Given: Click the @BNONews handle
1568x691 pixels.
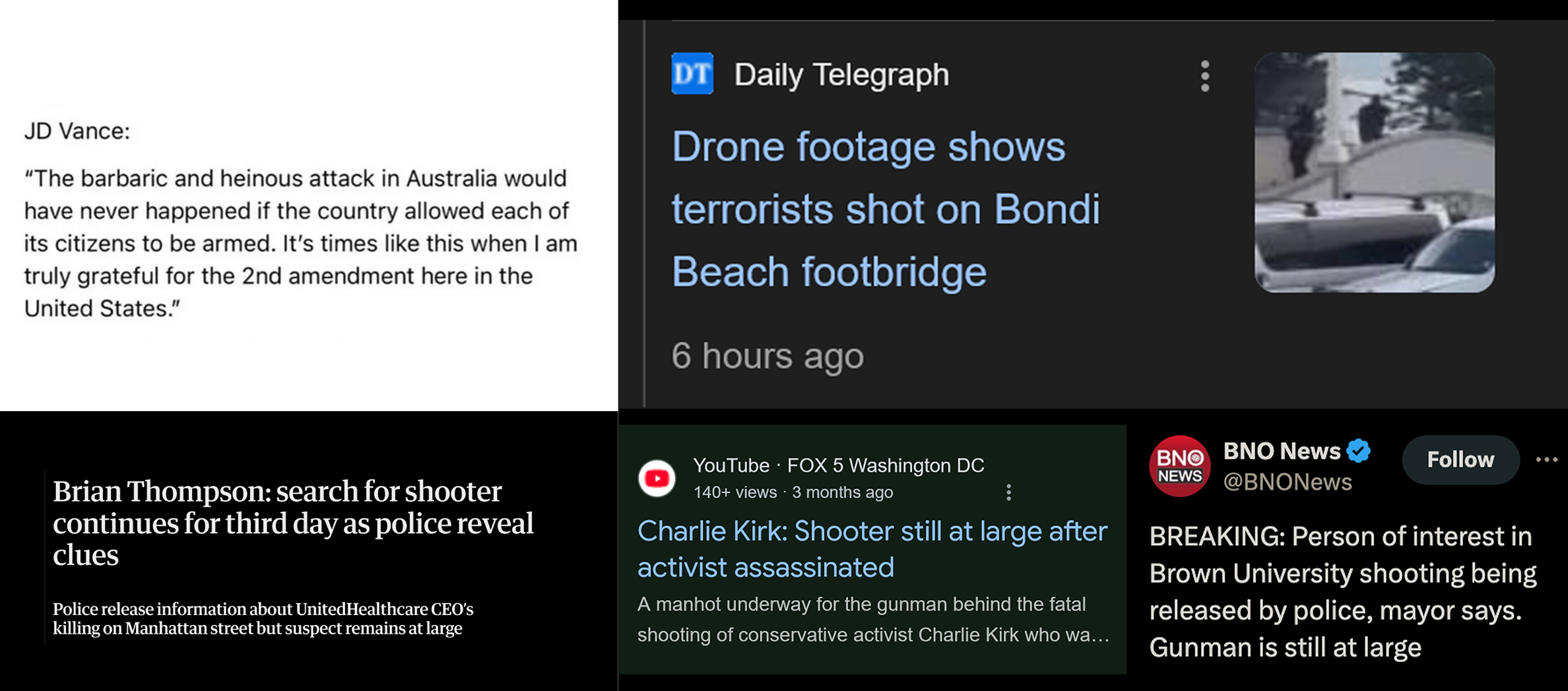Looking at the screenshot, I should point(1288,482).
